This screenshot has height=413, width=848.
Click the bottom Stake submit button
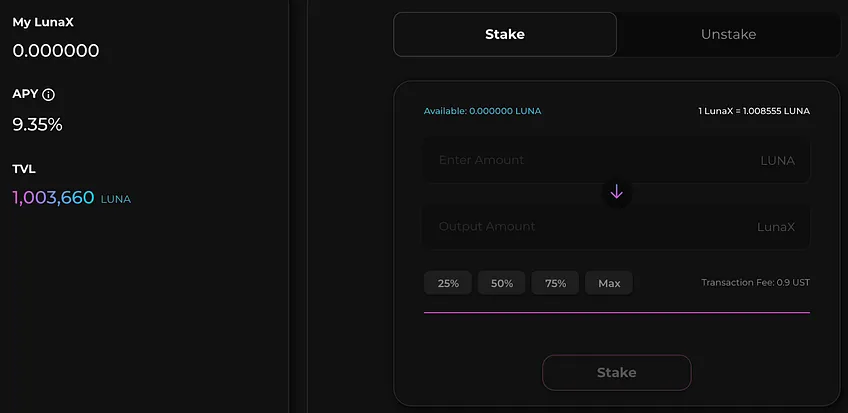617,372
